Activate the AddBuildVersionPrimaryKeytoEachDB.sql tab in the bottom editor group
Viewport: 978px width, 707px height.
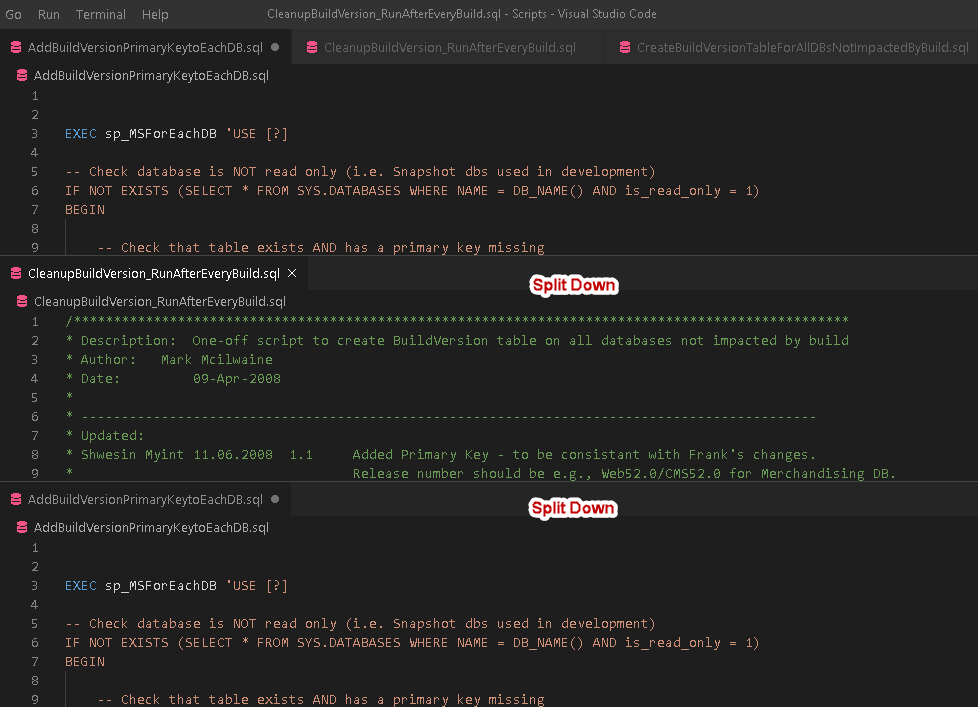pyautogui.click(x=145, y=500)
